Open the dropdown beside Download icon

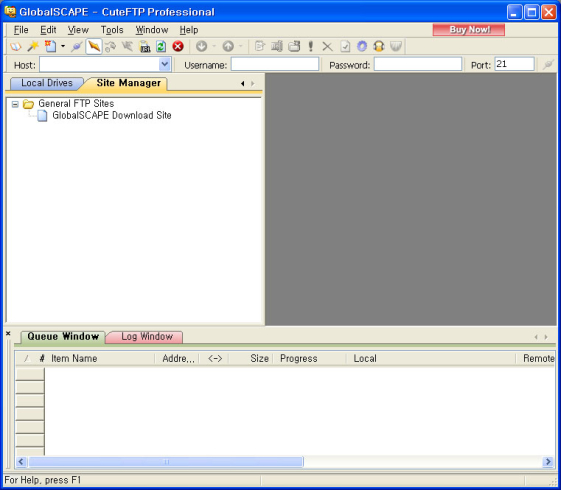[214, 46]
